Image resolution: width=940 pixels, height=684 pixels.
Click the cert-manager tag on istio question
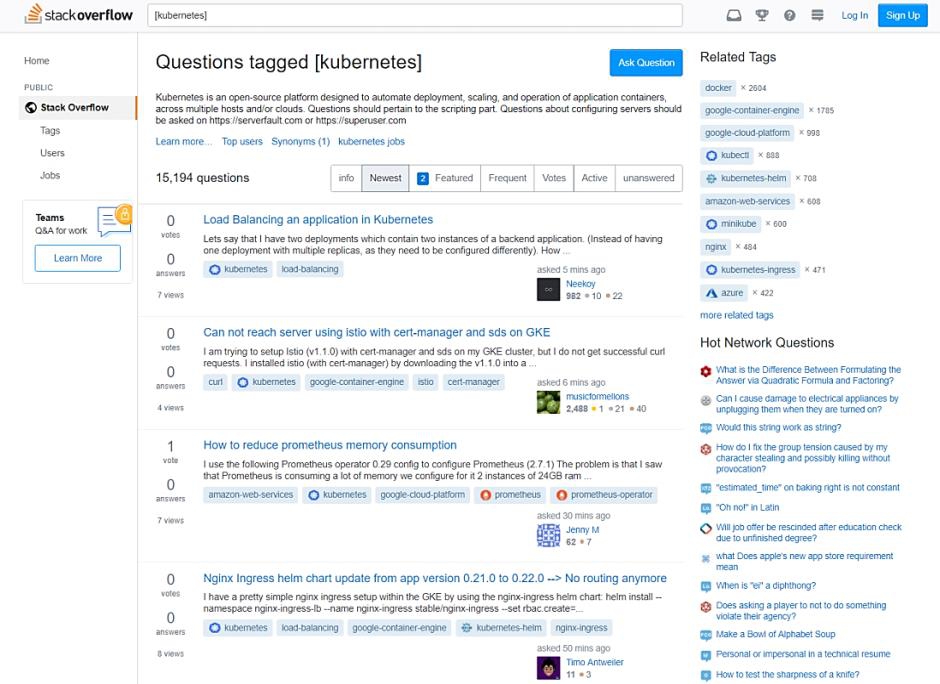point(473,382)
